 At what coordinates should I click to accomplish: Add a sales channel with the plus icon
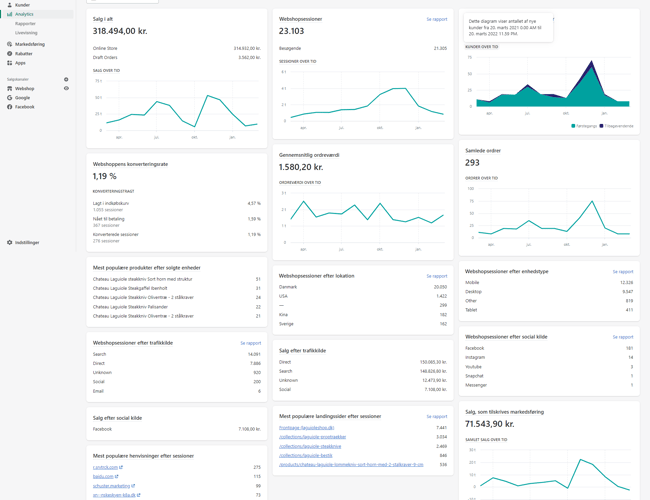66,79
